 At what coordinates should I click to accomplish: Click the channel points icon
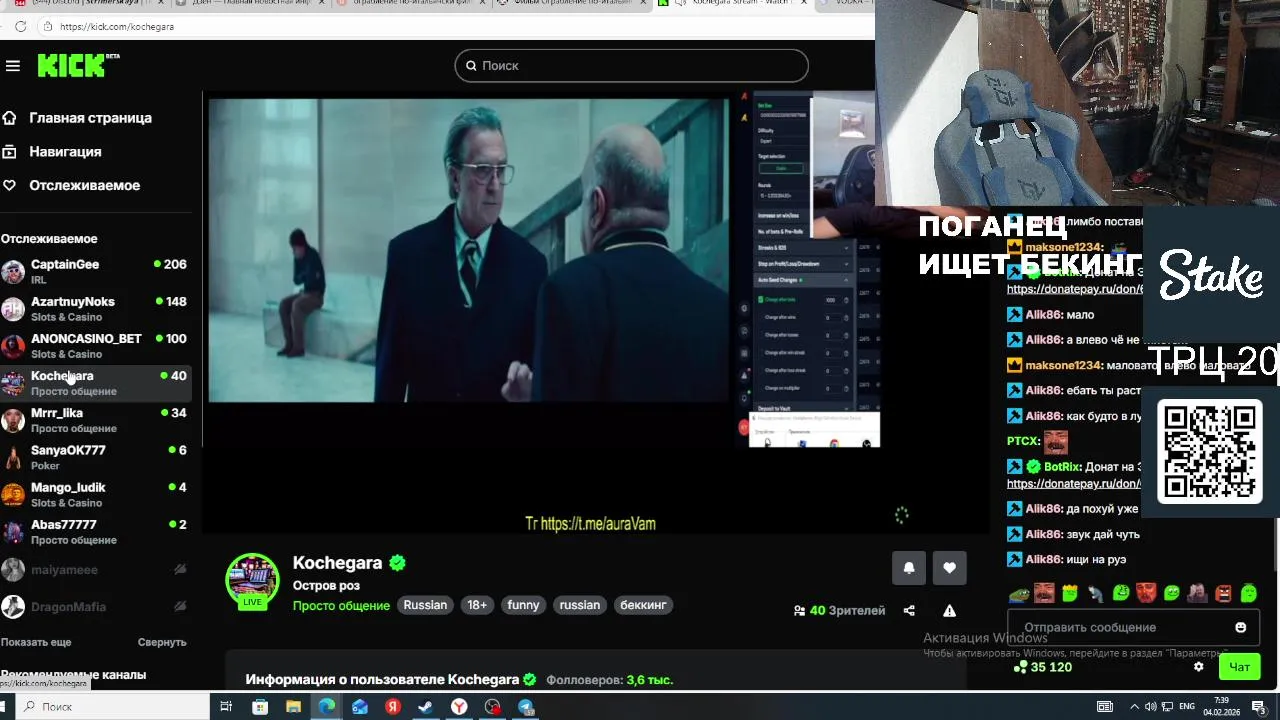[1020, 667]
